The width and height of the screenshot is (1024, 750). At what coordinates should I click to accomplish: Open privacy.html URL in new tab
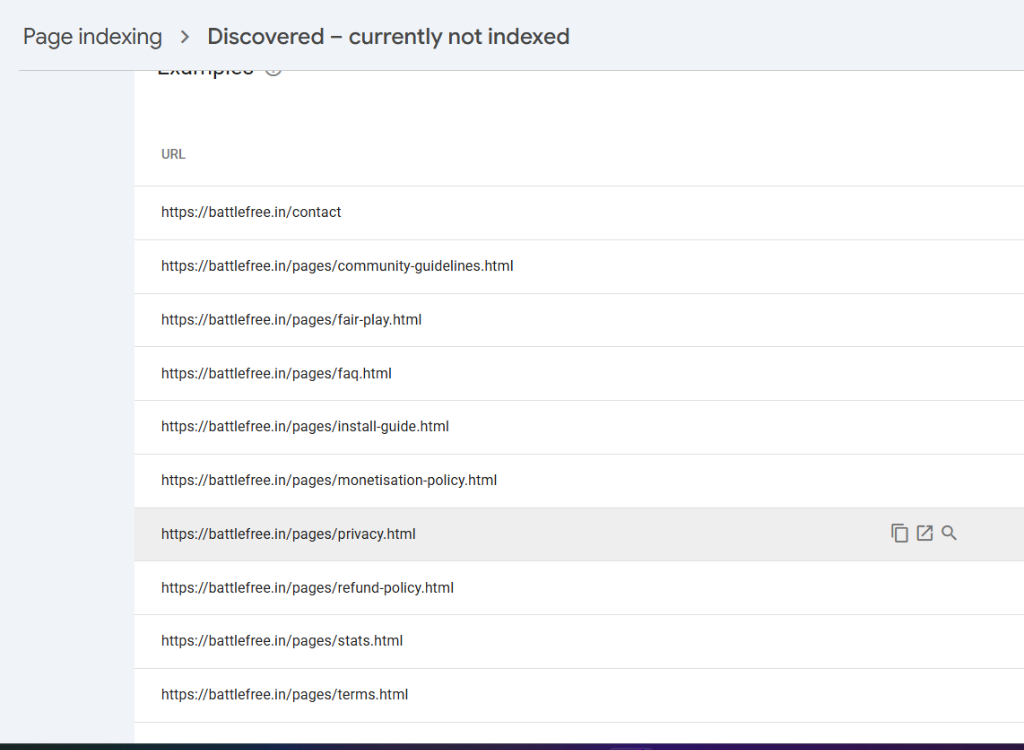point(925,533)
